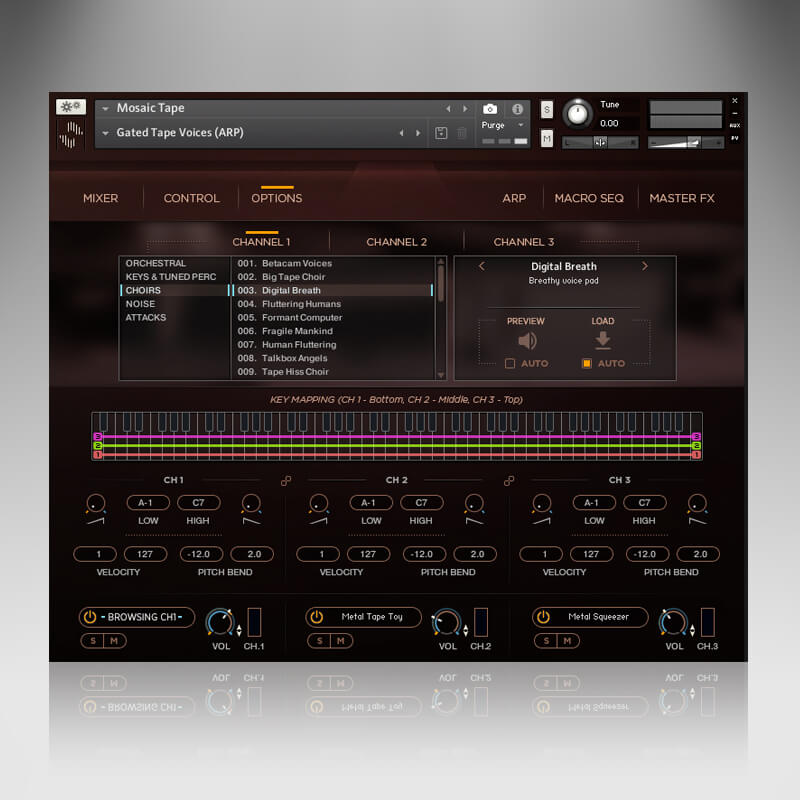Switch to the CHANNEL 2 tab
The height and width of the screenshot is (800, 800).
[x=397, y=241]
